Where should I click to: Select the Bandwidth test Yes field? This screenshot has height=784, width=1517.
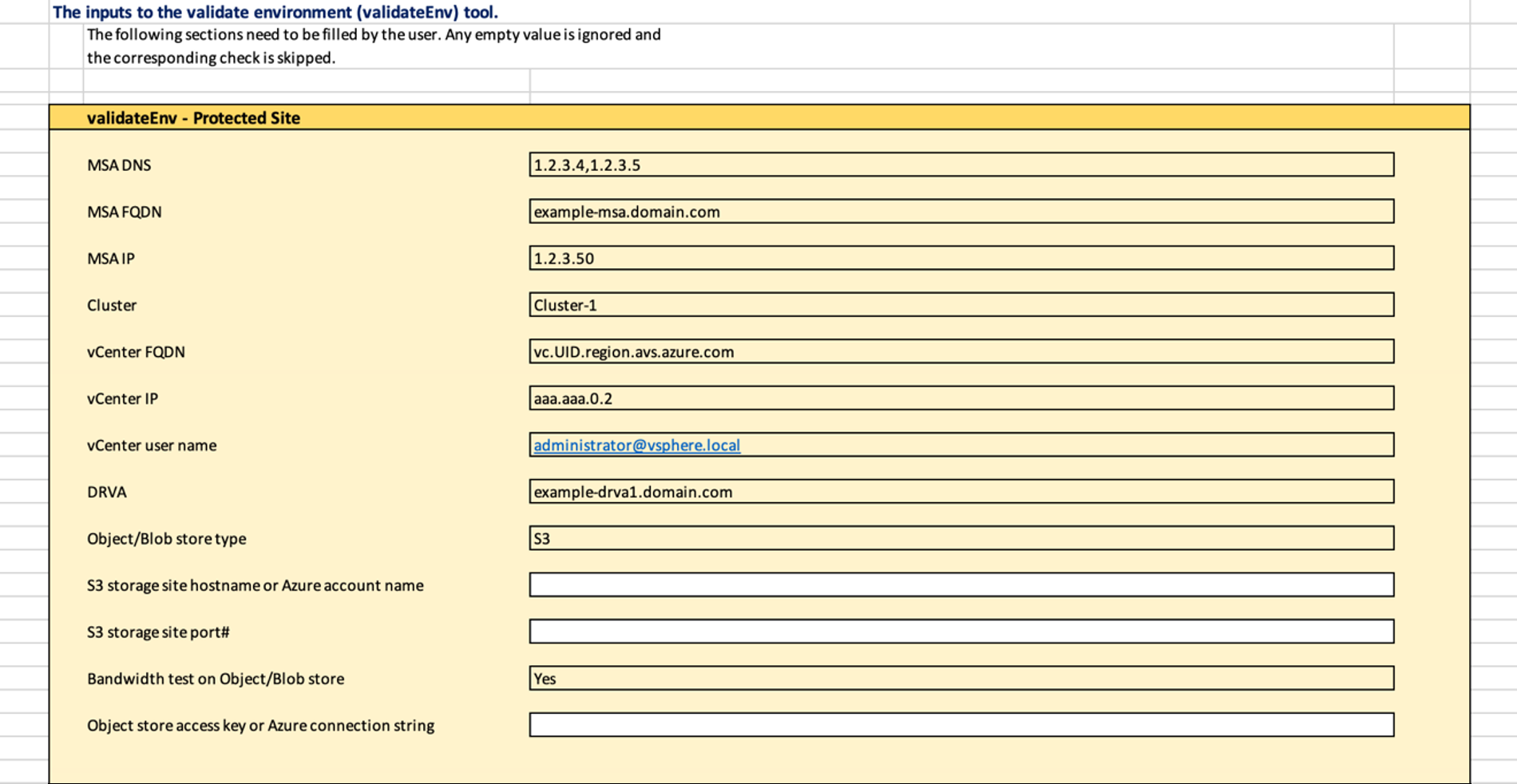pyautogui.click(x=961, y=679)
